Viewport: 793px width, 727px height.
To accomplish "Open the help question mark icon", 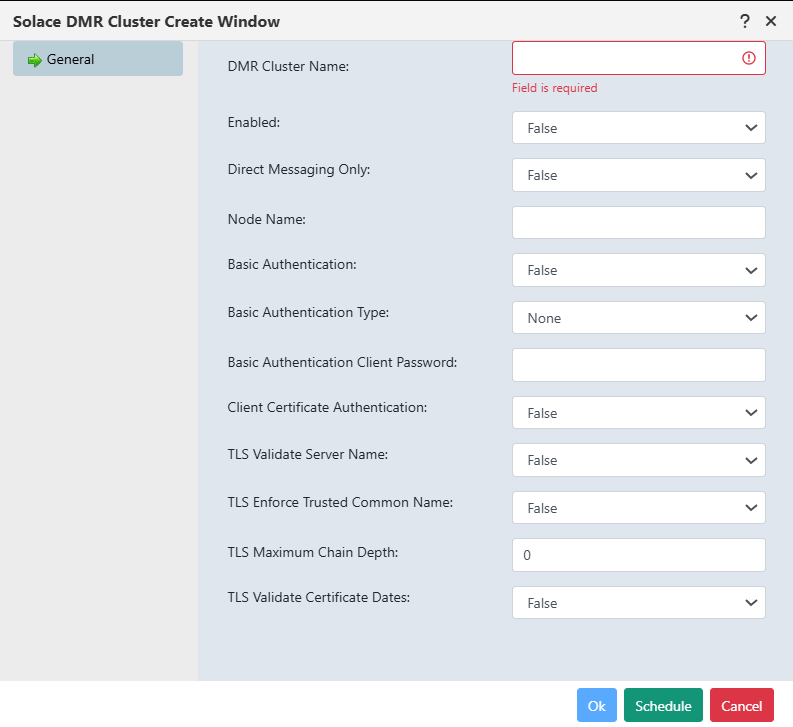I will 744,21.
